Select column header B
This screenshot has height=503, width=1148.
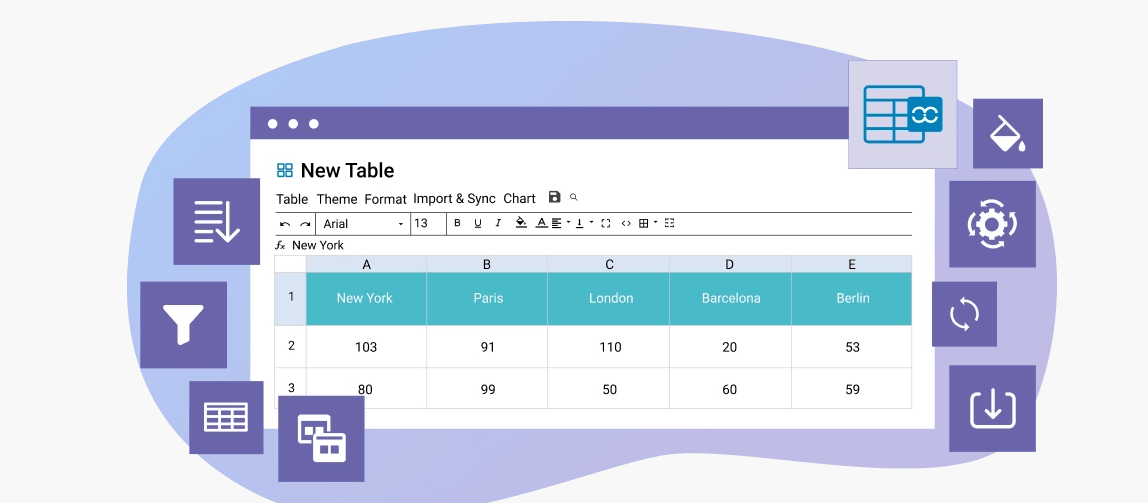point(487,264)
